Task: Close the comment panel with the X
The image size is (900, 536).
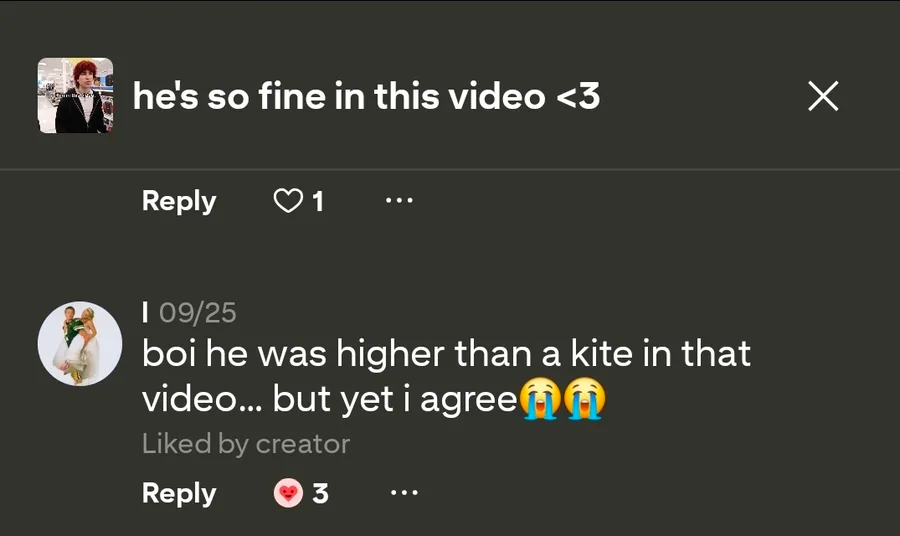Action: point(822,97)
